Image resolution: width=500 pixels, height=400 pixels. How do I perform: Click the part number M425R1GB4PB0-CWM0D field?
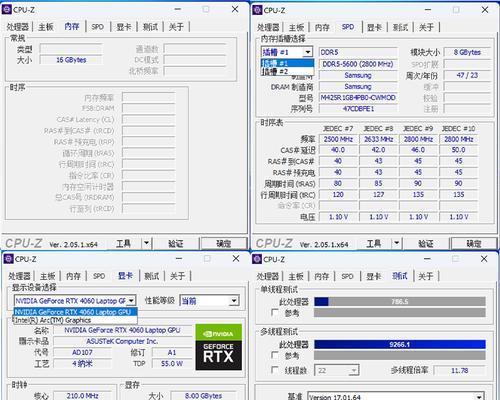tap(358, 98)
